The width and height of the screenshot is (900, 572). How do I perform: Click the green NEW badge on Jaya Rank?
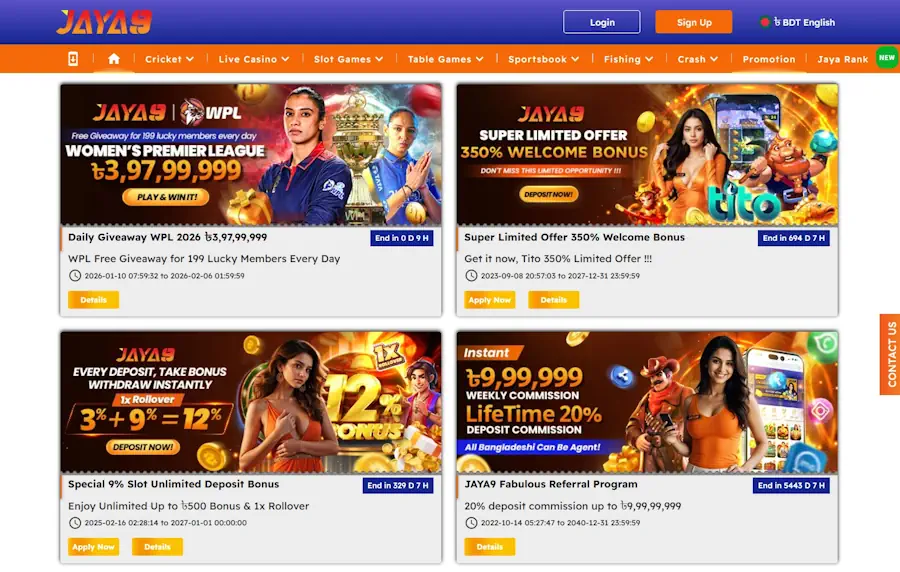pos(887,58)
